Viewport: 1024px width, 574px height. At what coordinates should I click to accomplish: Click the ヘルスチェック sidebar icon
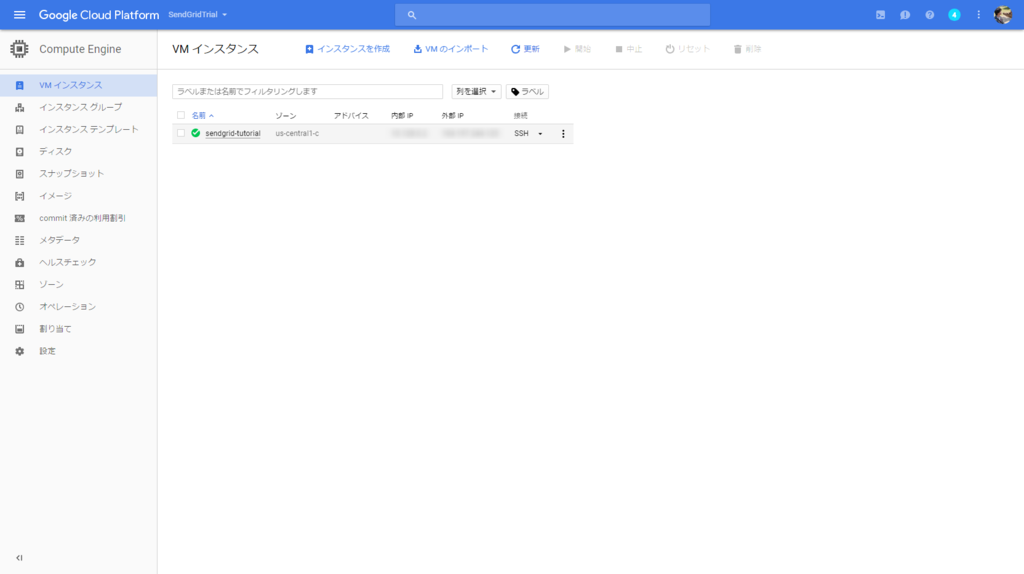20,263
